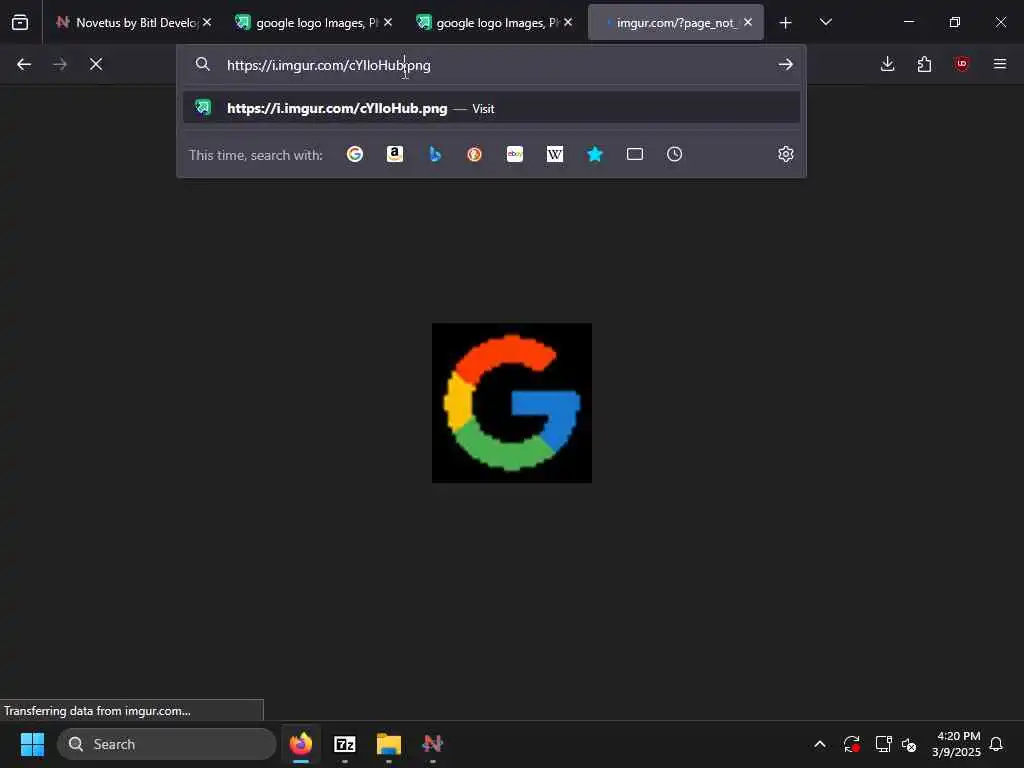Image resolution: width=1024 pixels, height=768 pixels.
Task: Close the second google logo Images tab
Action: tap(568, 22)
